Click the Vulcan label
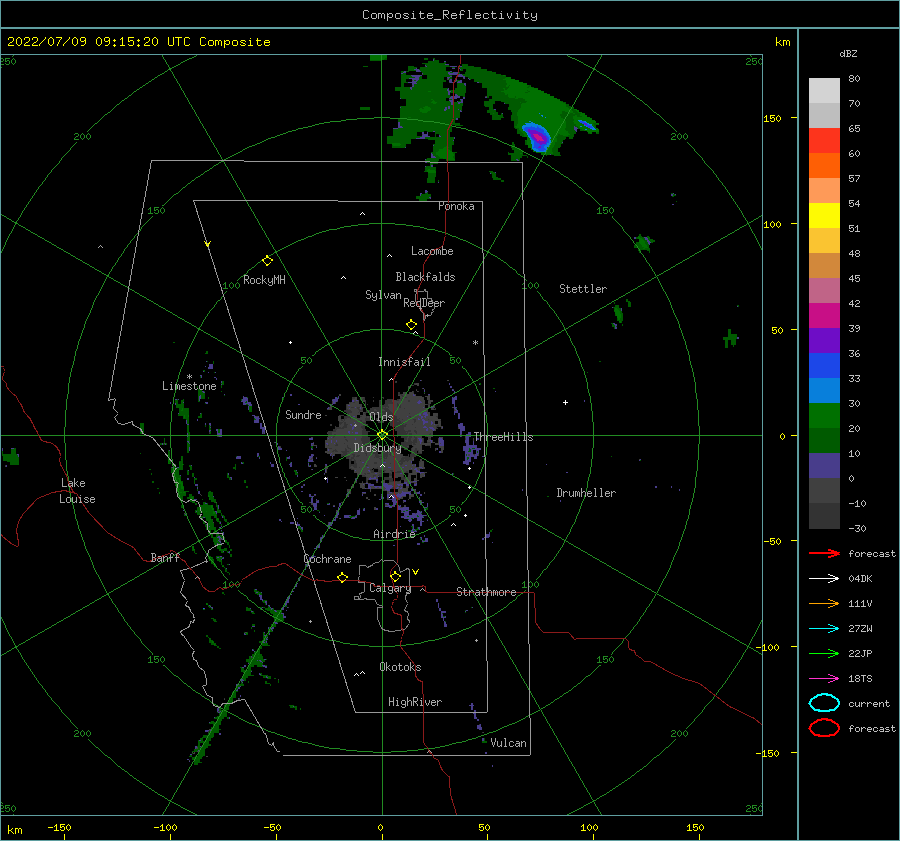900x841 pixels. tap(508, 743)
